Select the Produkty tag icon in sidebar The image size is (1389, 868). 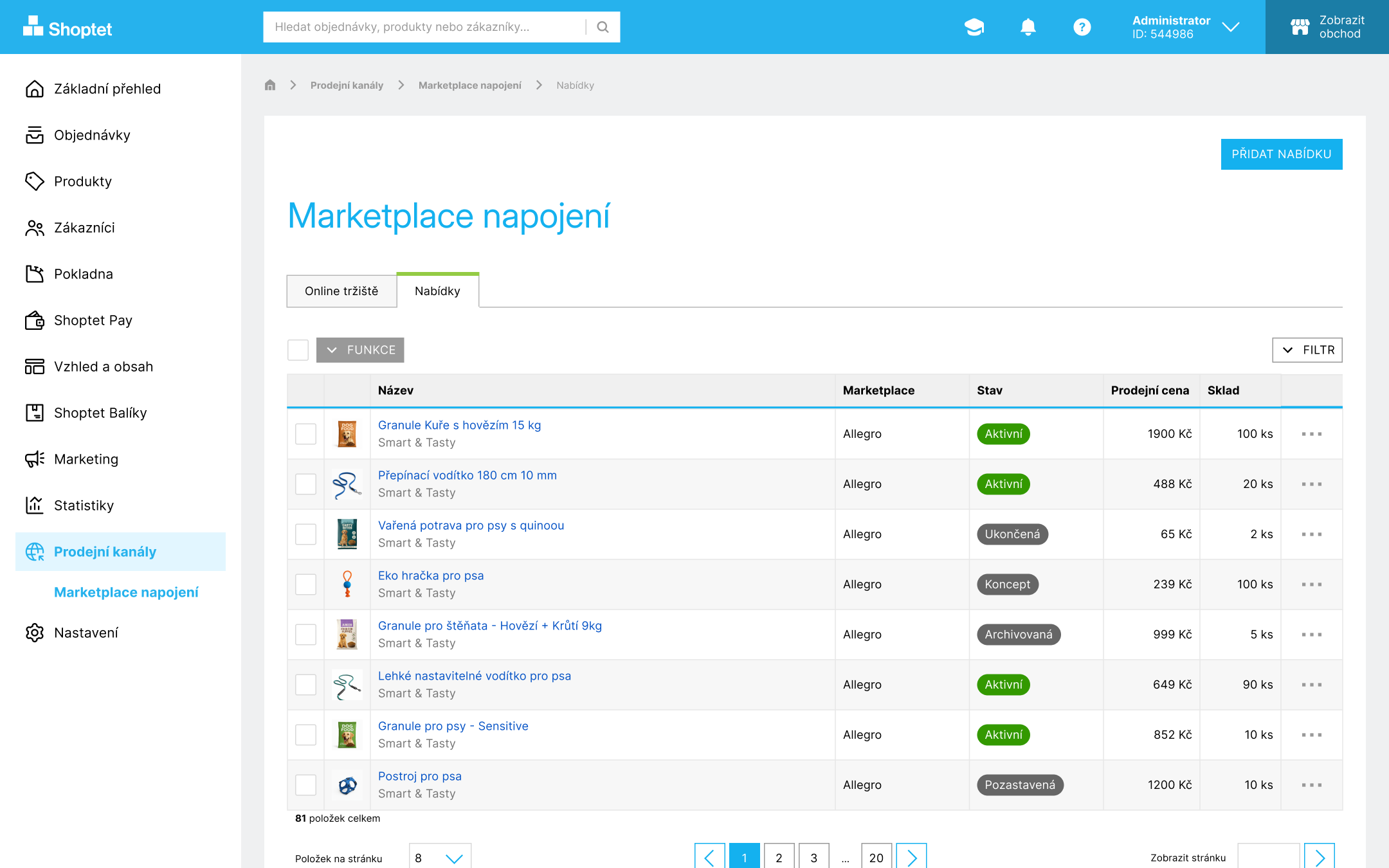pyautogui.click(x=35, y=181)
